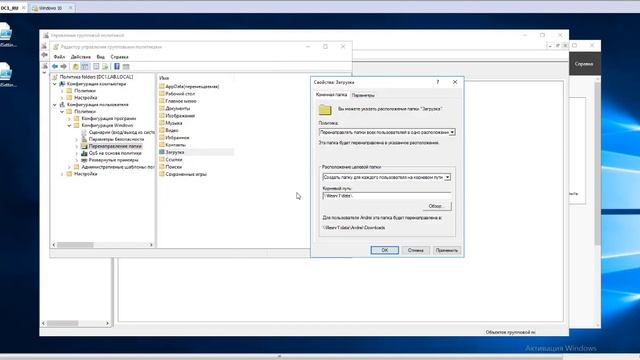Collapse Конфигурация Windows node

click(69, 125)
